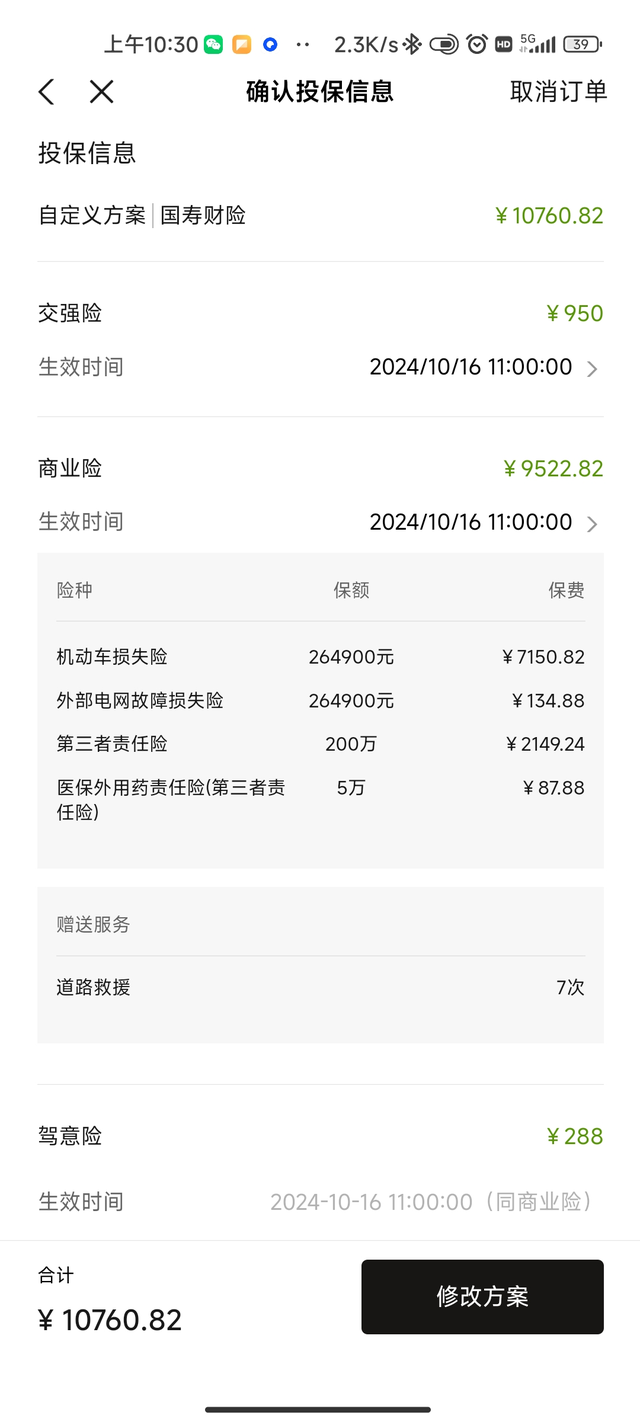This screenshot has width=640, height=1422.
Task: Tap the back arrow icon
Action: click(46, 92)
